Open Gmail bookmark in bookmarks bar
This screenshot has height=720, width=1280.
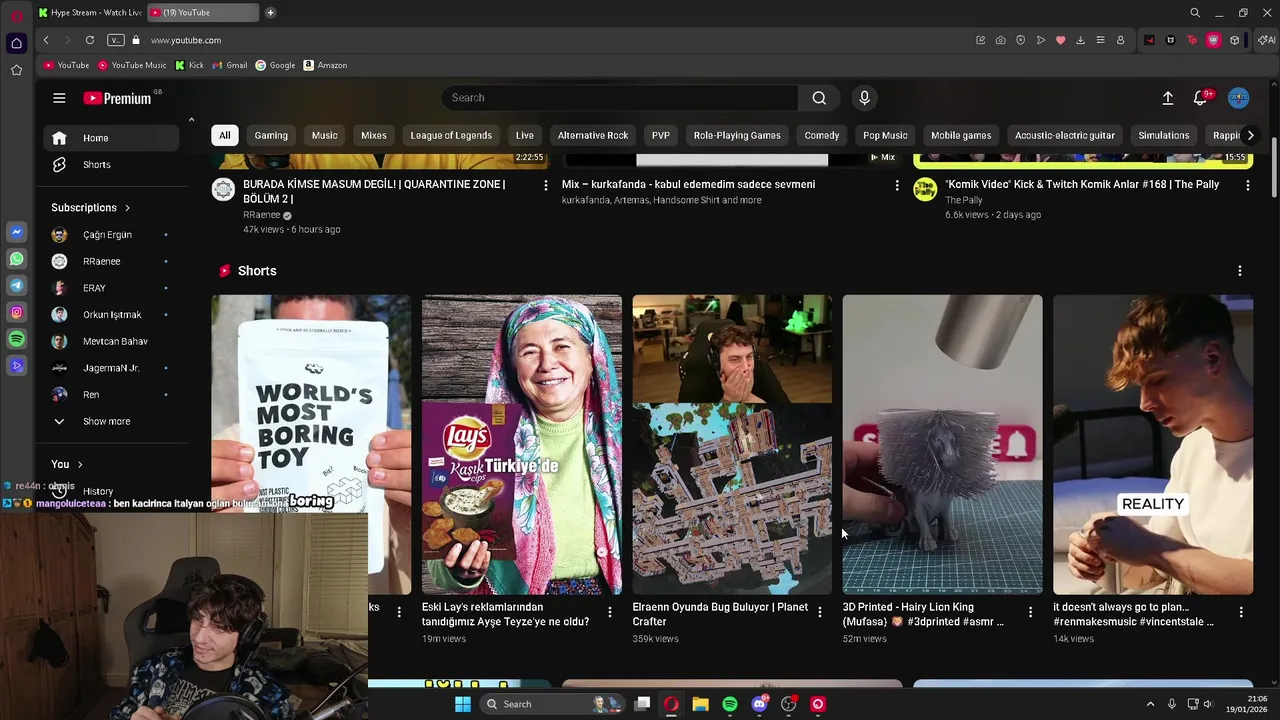tap(229, 65)
